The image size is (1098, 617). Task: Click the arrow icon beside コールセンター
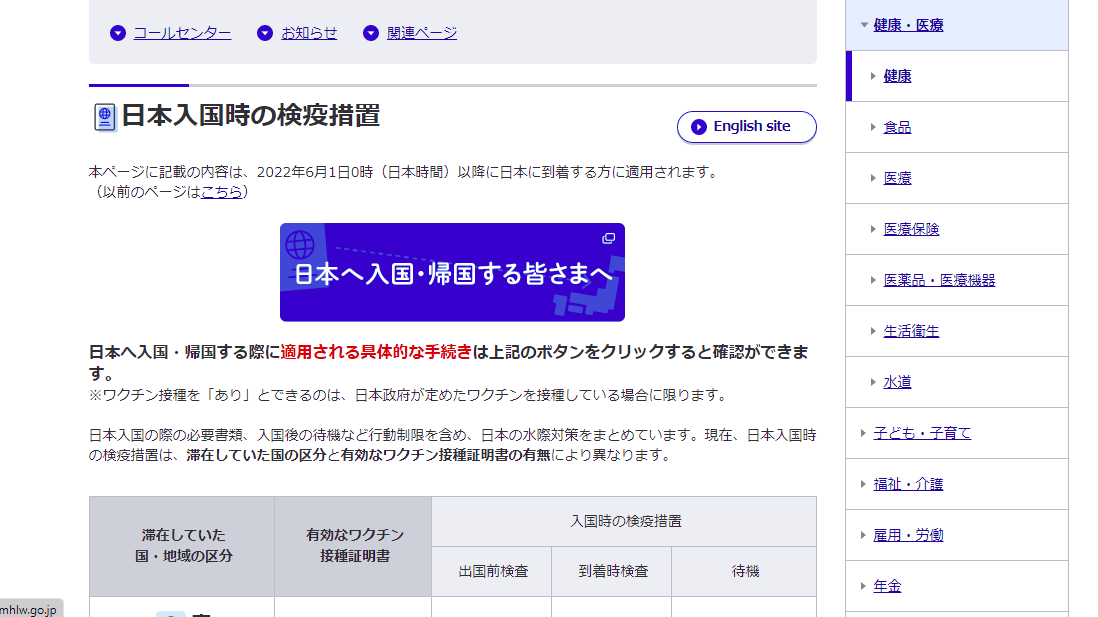pyautogui.click(x=118, y=33)
